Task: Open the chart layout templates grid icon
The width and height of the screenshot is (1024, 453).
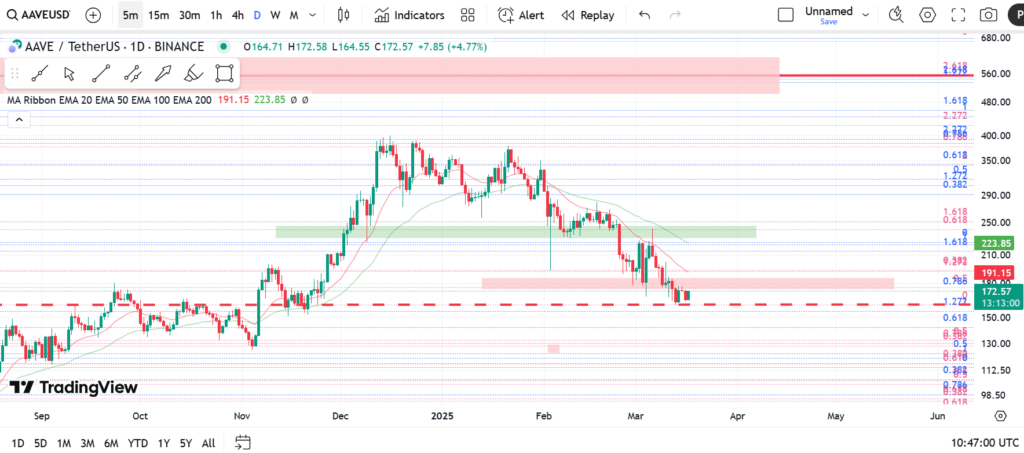Action: (468, 15)
